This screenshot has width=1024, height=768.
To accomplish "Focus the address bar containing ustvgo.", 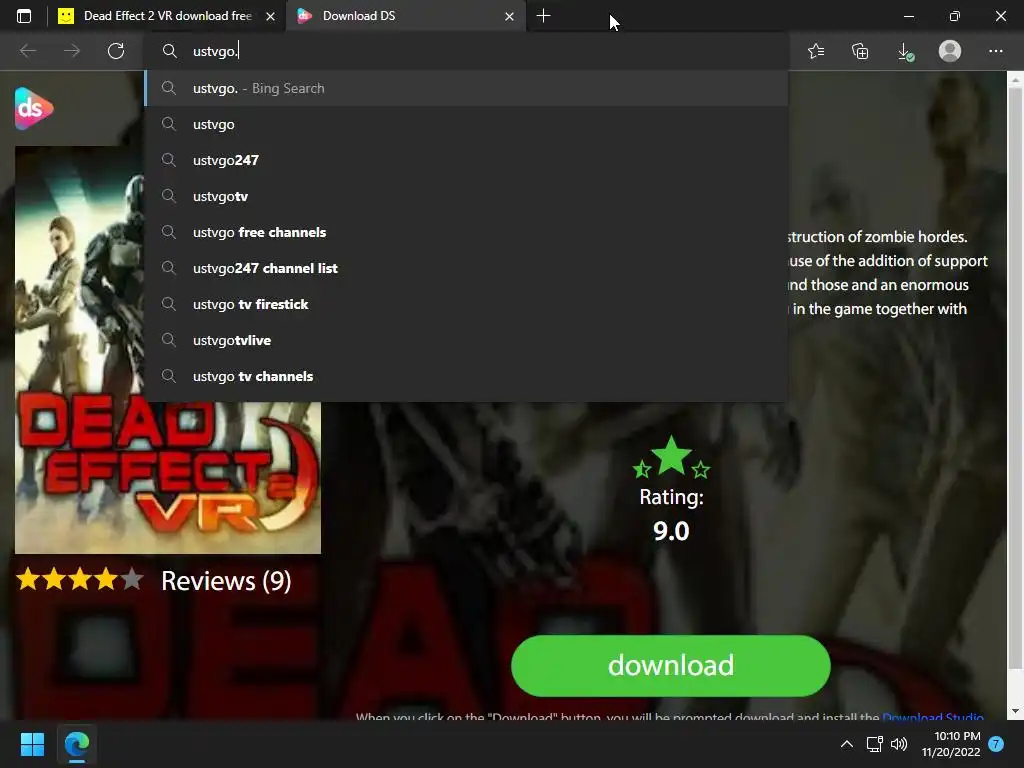I will point(466,51).
